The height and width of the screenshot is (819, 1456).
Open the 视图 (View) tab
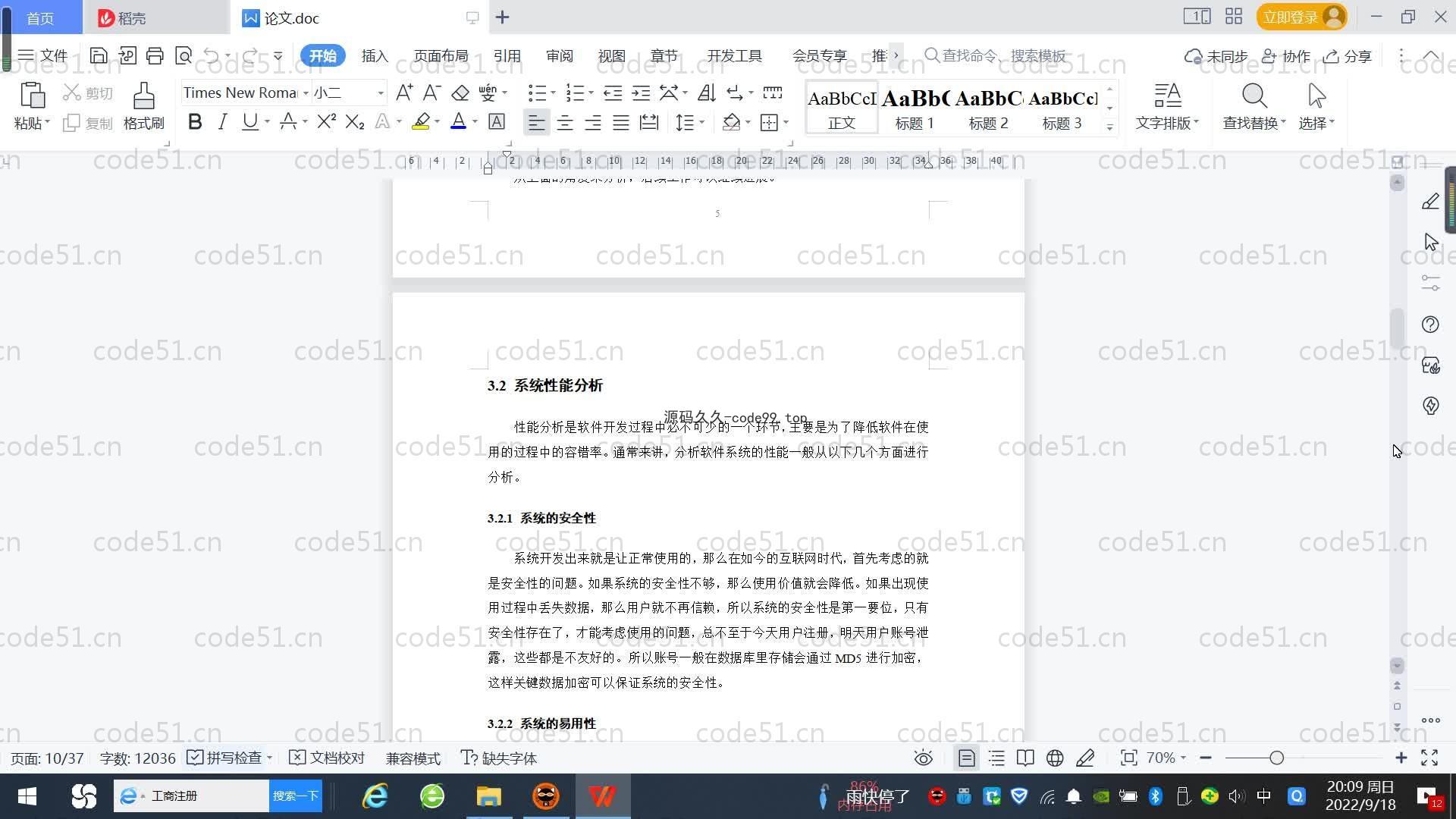tap(612, 56)
